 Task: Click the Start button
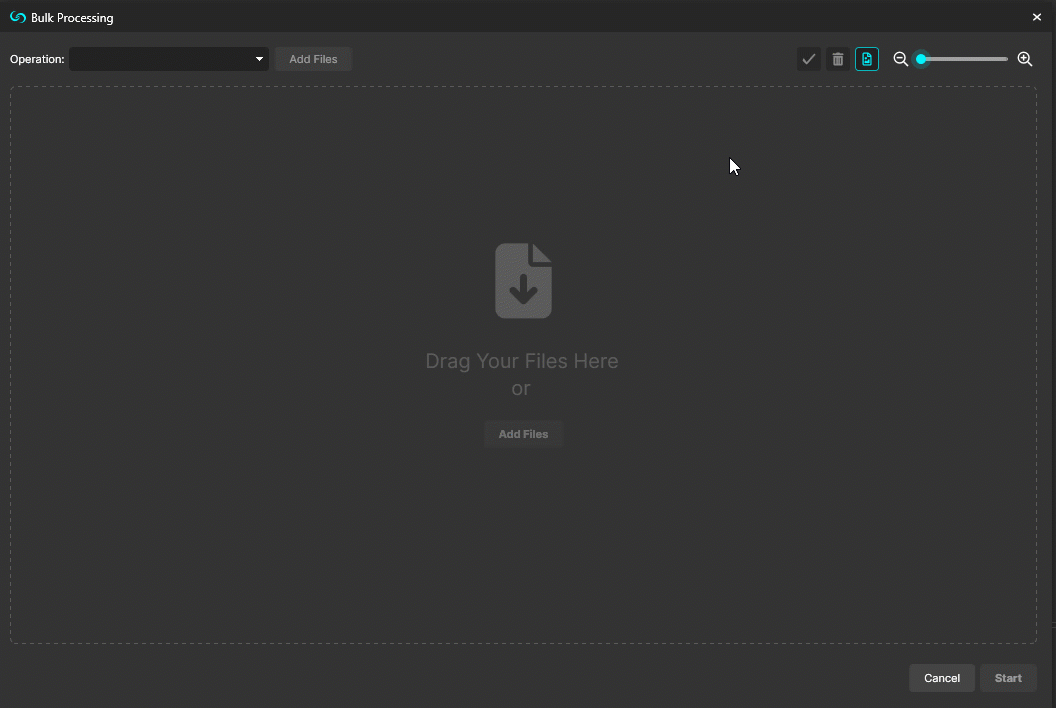(x=1008, y=678)
